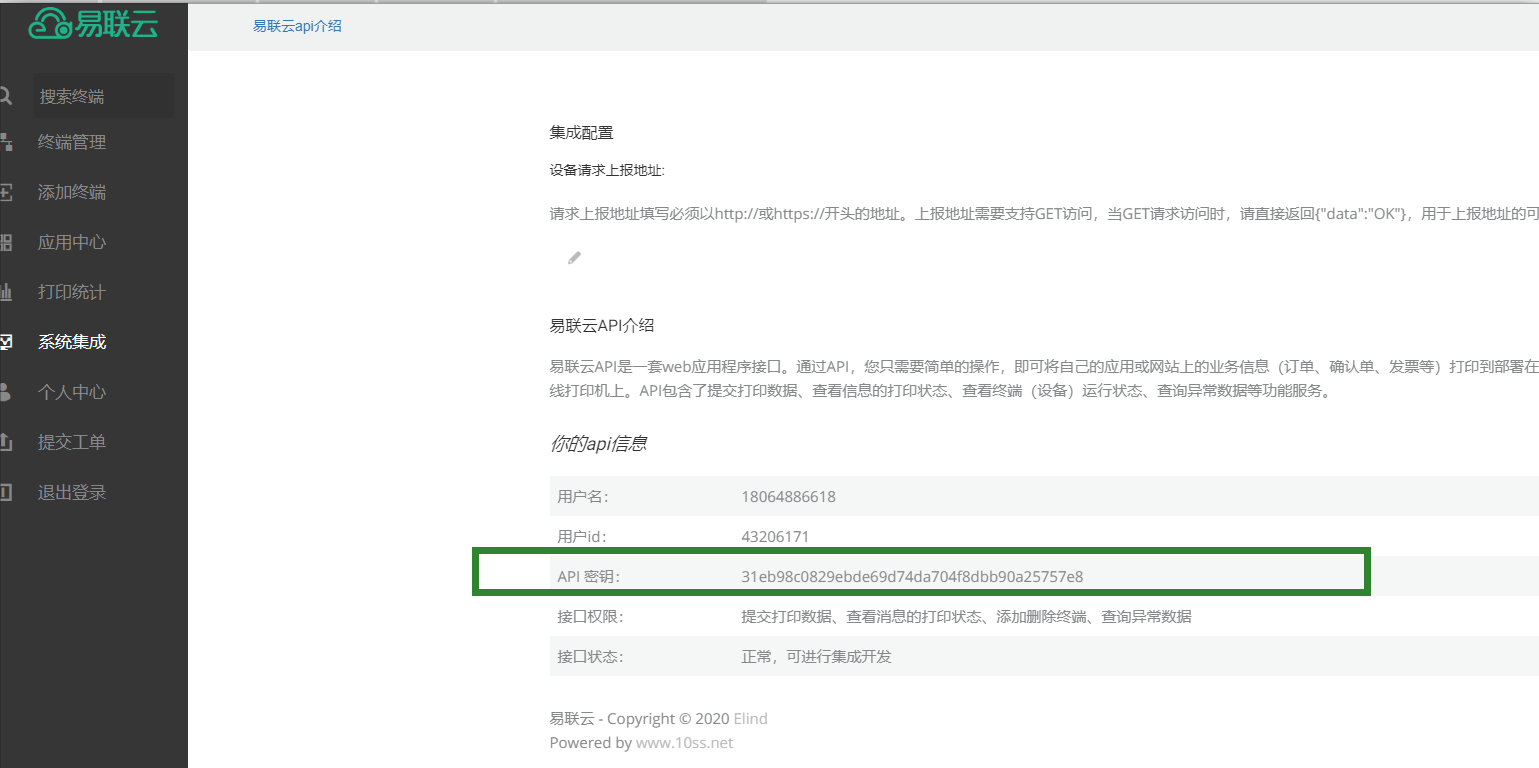The width and height of the screenshot is (1539, 768).
Task: Click the 易联云 logo
Action: tap(94, 23)
